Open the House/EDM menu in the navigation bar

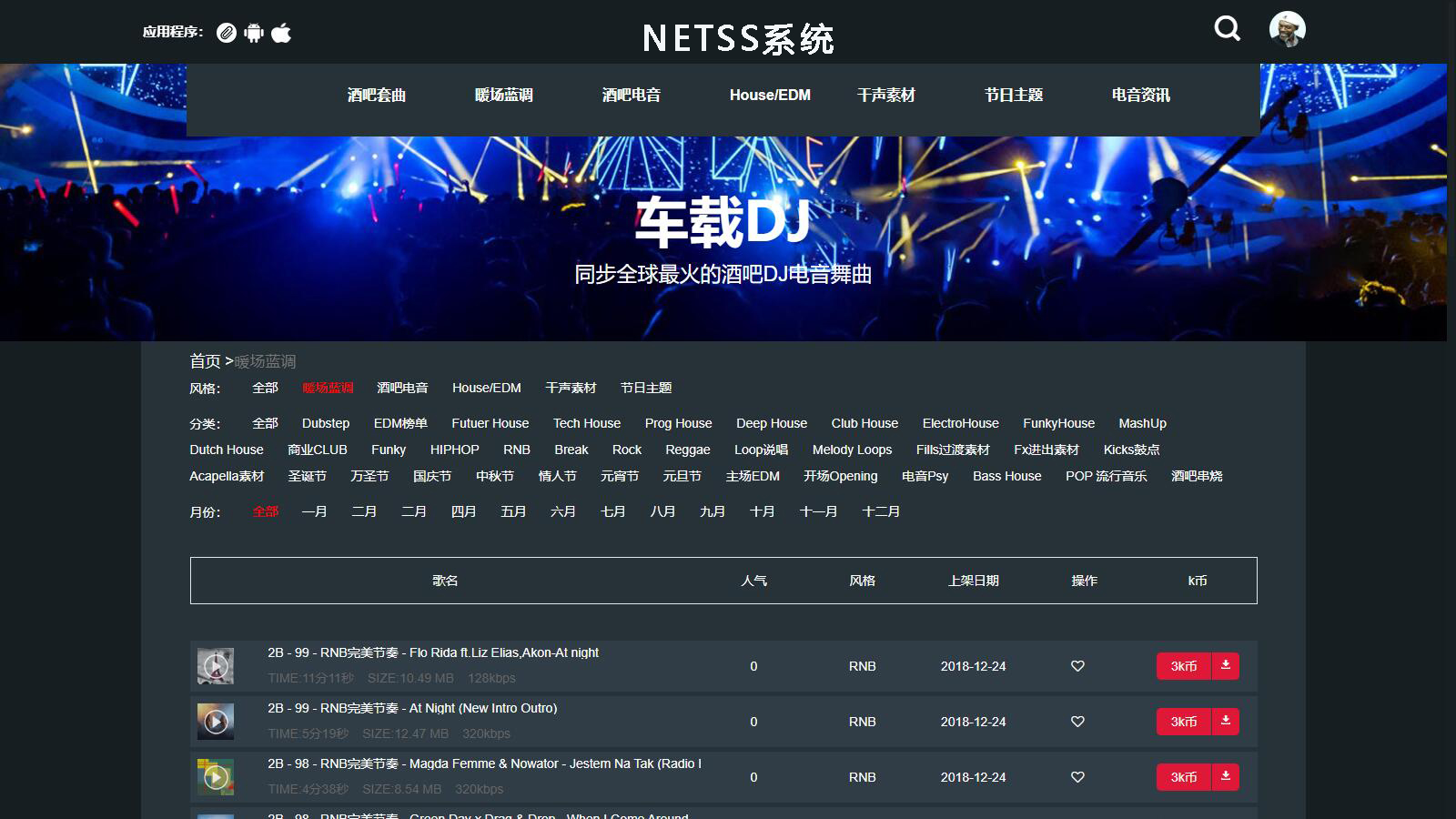pyautogui.click(x=770, y=94)
